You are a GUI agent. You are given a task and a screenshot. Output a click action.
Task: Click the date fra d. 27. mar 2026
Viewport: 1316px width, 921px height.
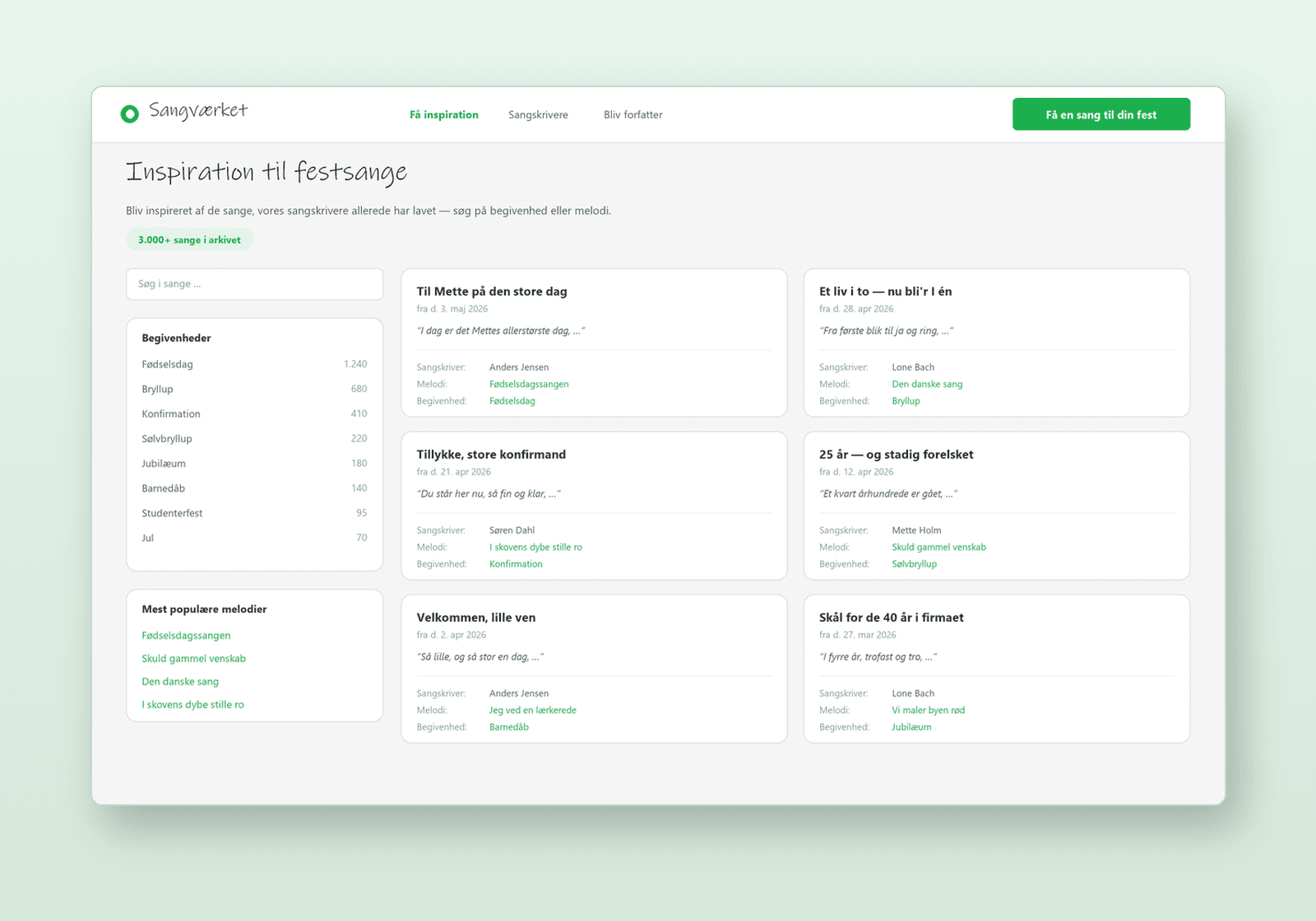[x=857, y=635]
